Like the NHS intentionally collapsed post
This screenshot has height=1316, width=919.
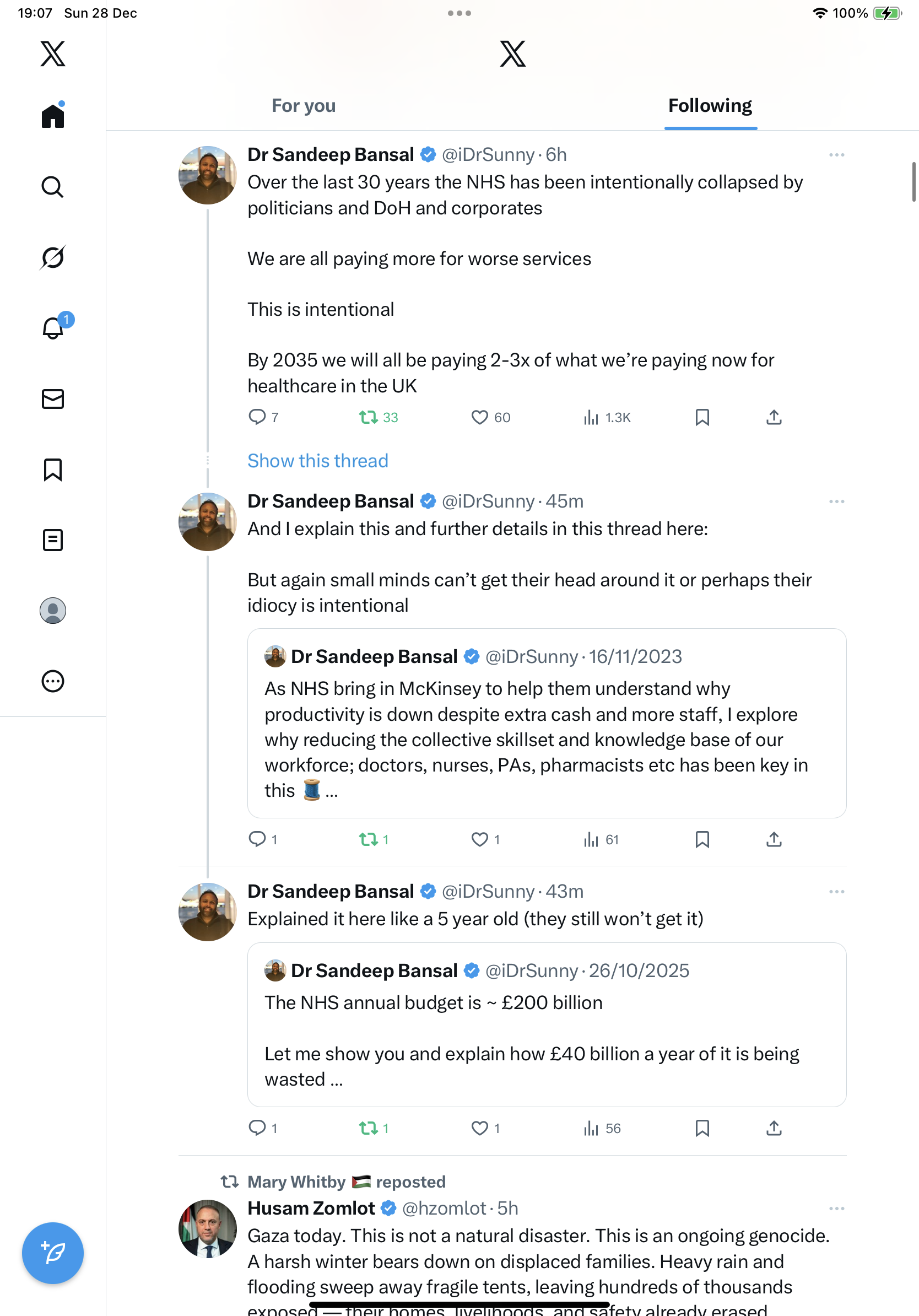(479, 417)
